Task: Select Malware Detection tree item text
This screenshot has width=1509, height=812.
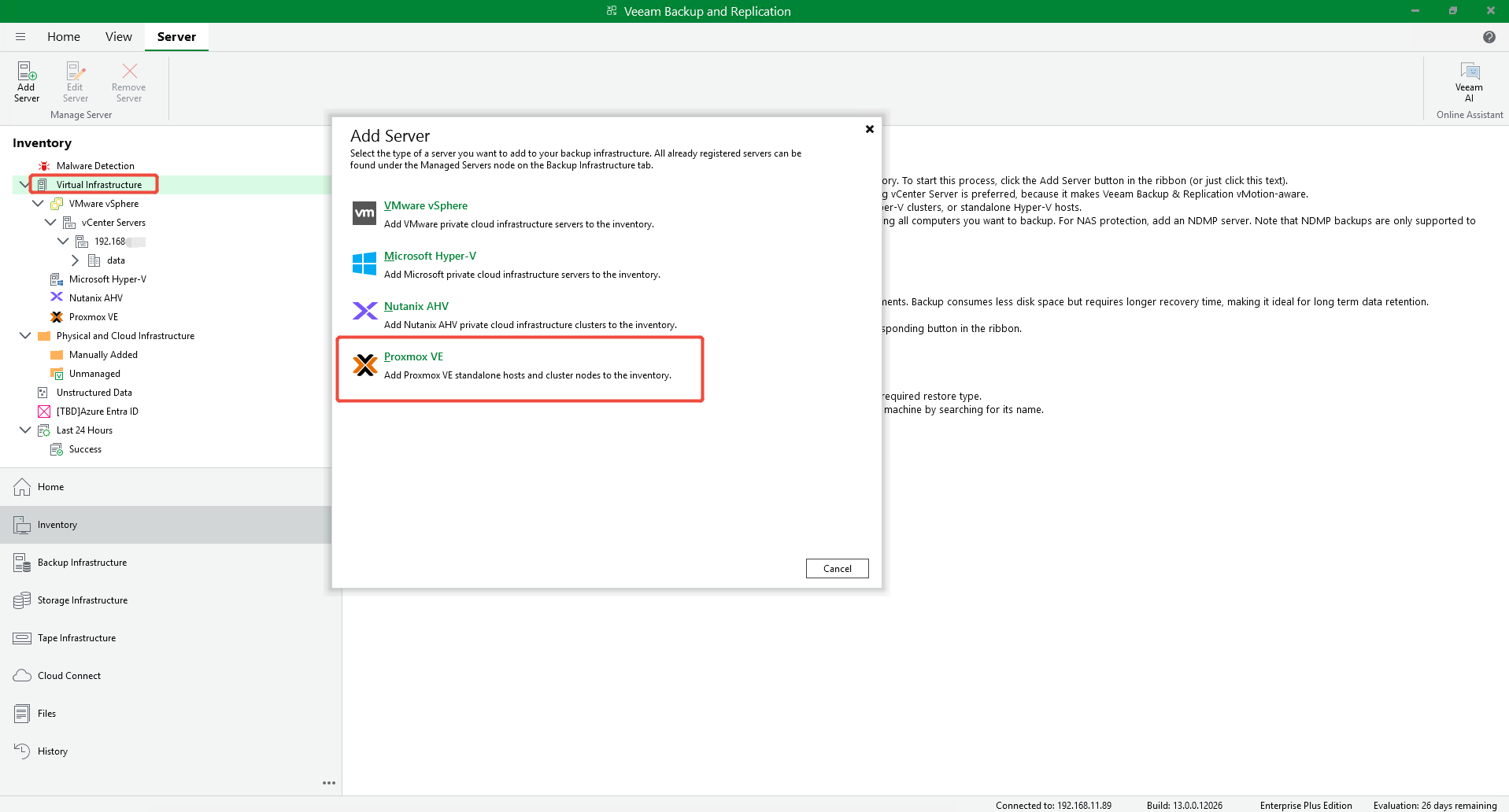Action: (x=95, y=166)
